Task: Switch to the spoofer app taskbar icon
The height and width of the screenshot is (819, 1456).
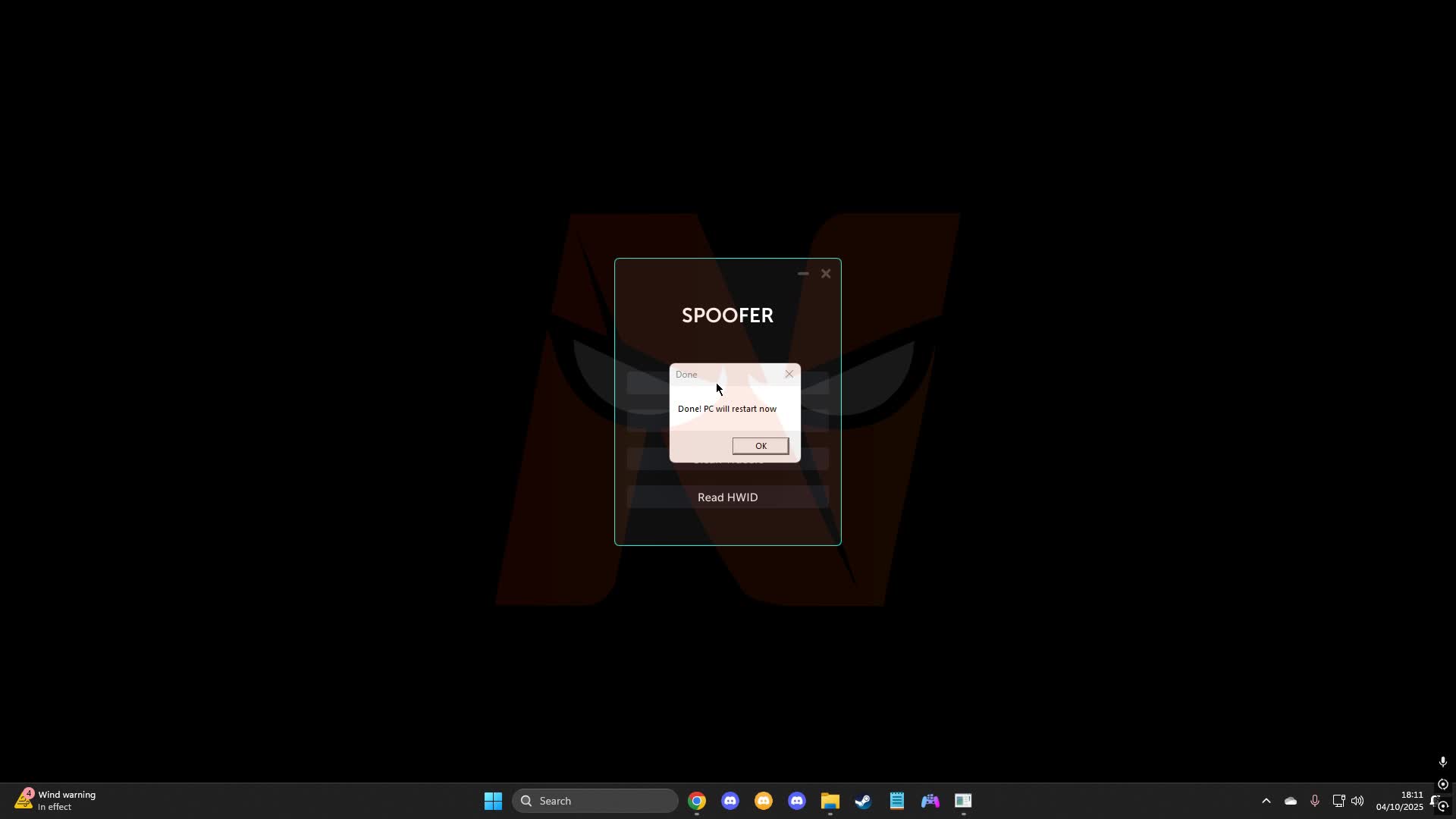Action: [964, 801]
